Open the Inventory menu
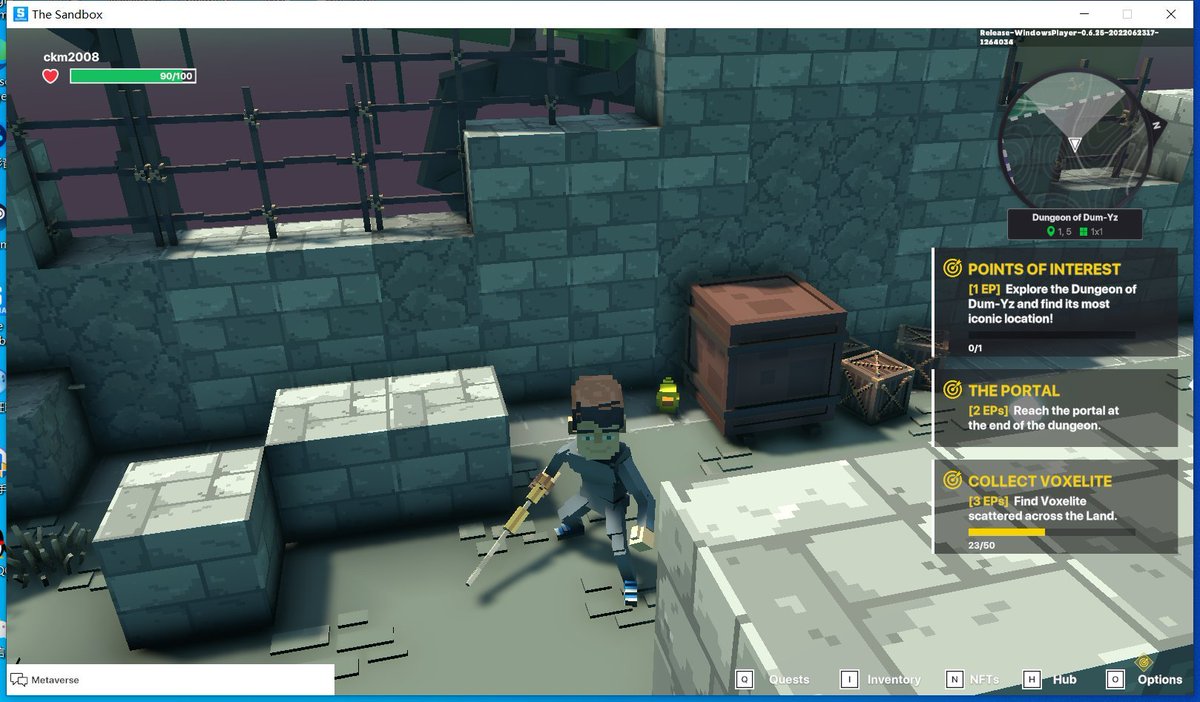This screenshot has width=1200, height=702. pos(894,679)
